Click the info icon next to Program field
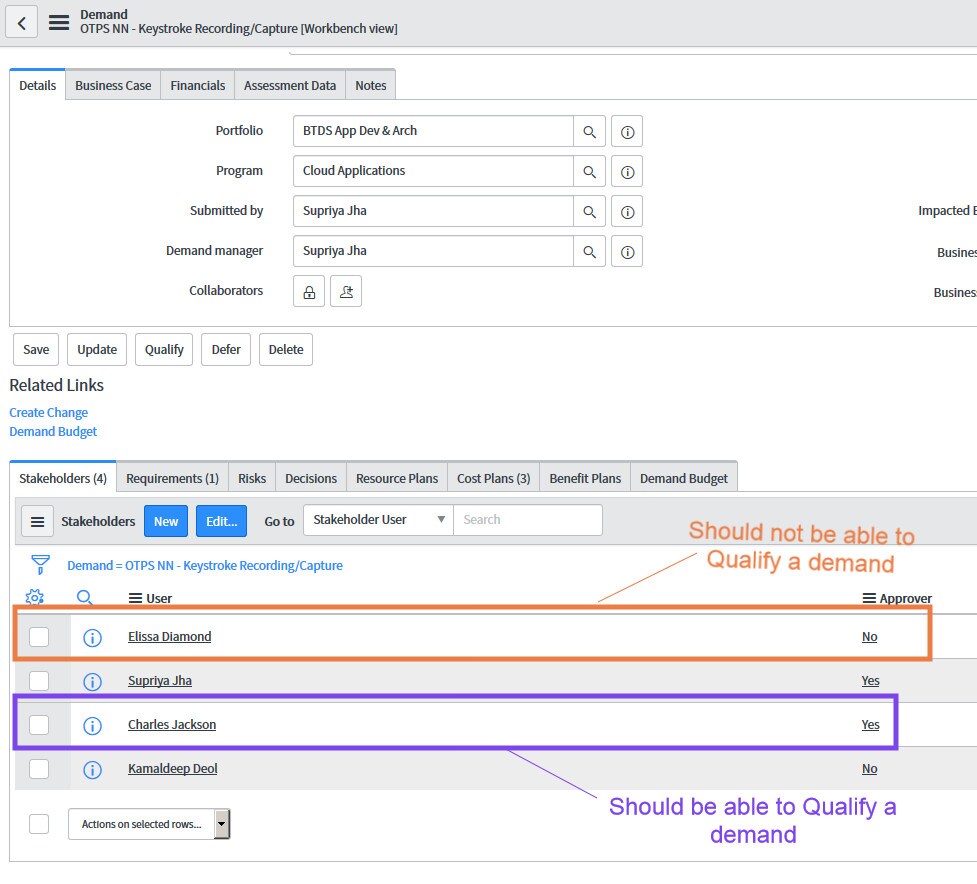 click(627, 171)
